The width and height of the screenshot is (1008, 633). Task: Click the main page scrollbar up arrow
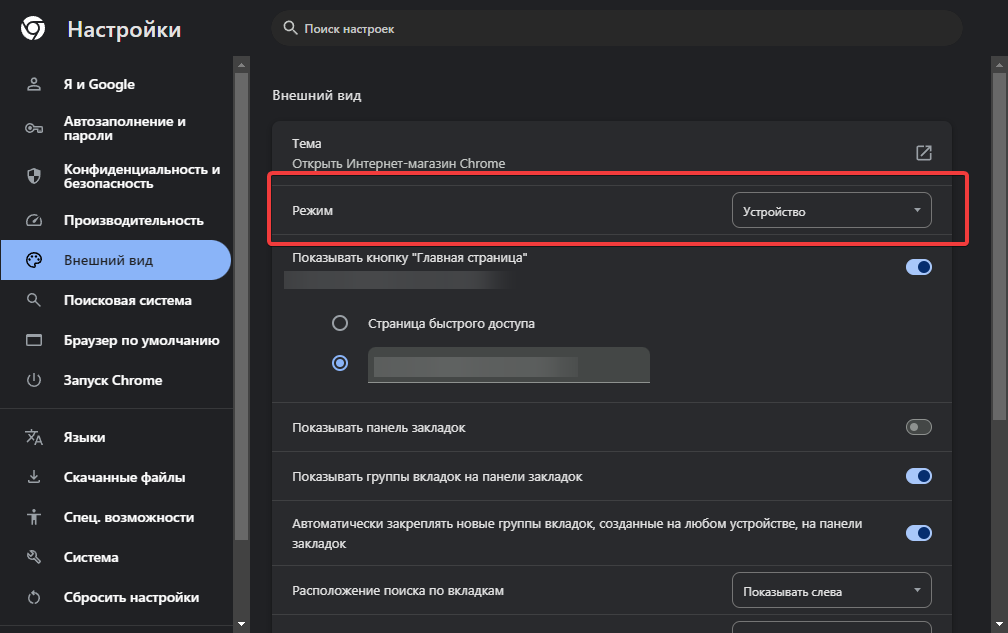tap(999, 64)
